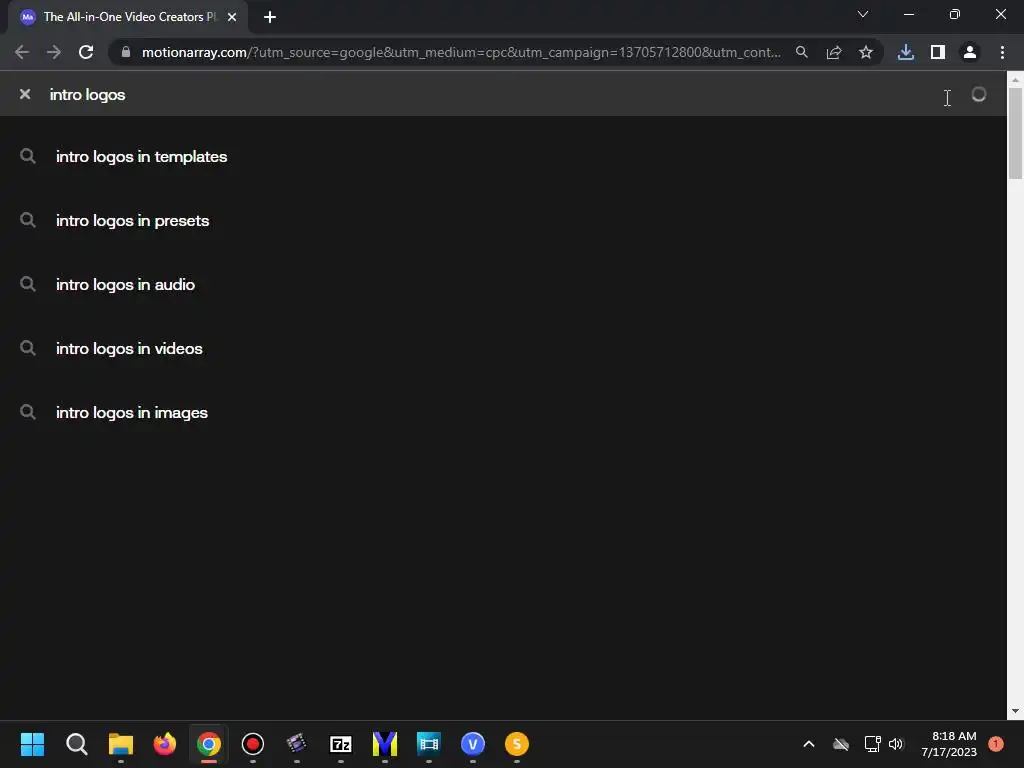
Task: Click the page vertical scrollbar thumb
Action: 1015,133
